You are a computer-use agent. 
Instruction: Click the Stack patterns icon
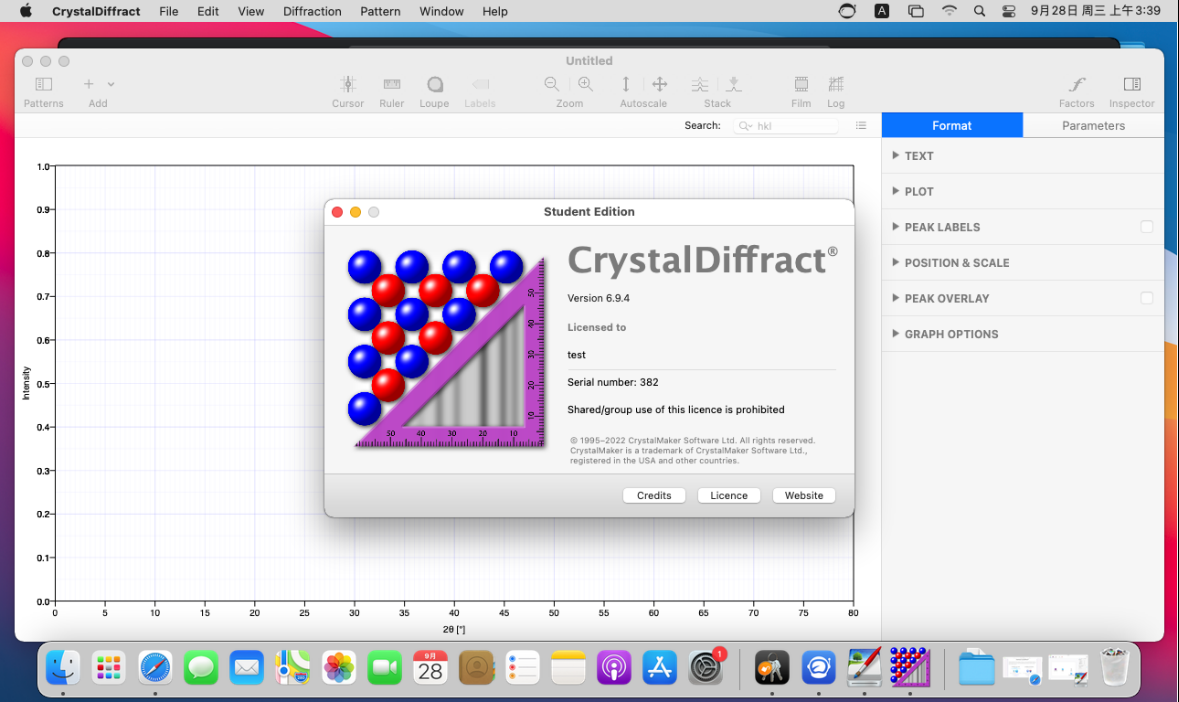[700, 84]
